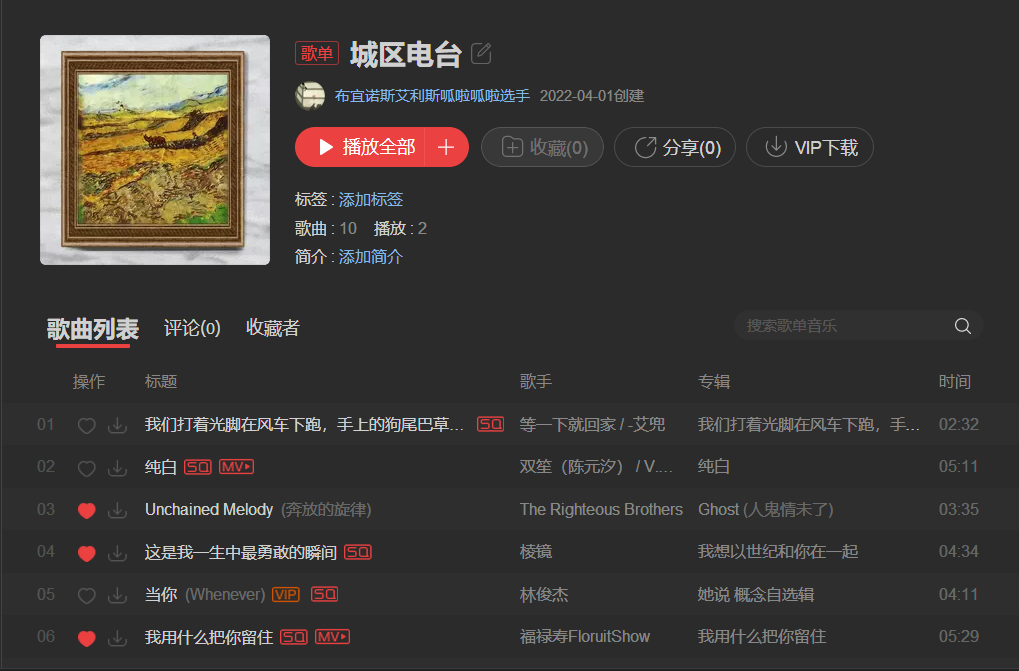Open the MV for 纯白

pyautogui.click(x=237, y=467)
